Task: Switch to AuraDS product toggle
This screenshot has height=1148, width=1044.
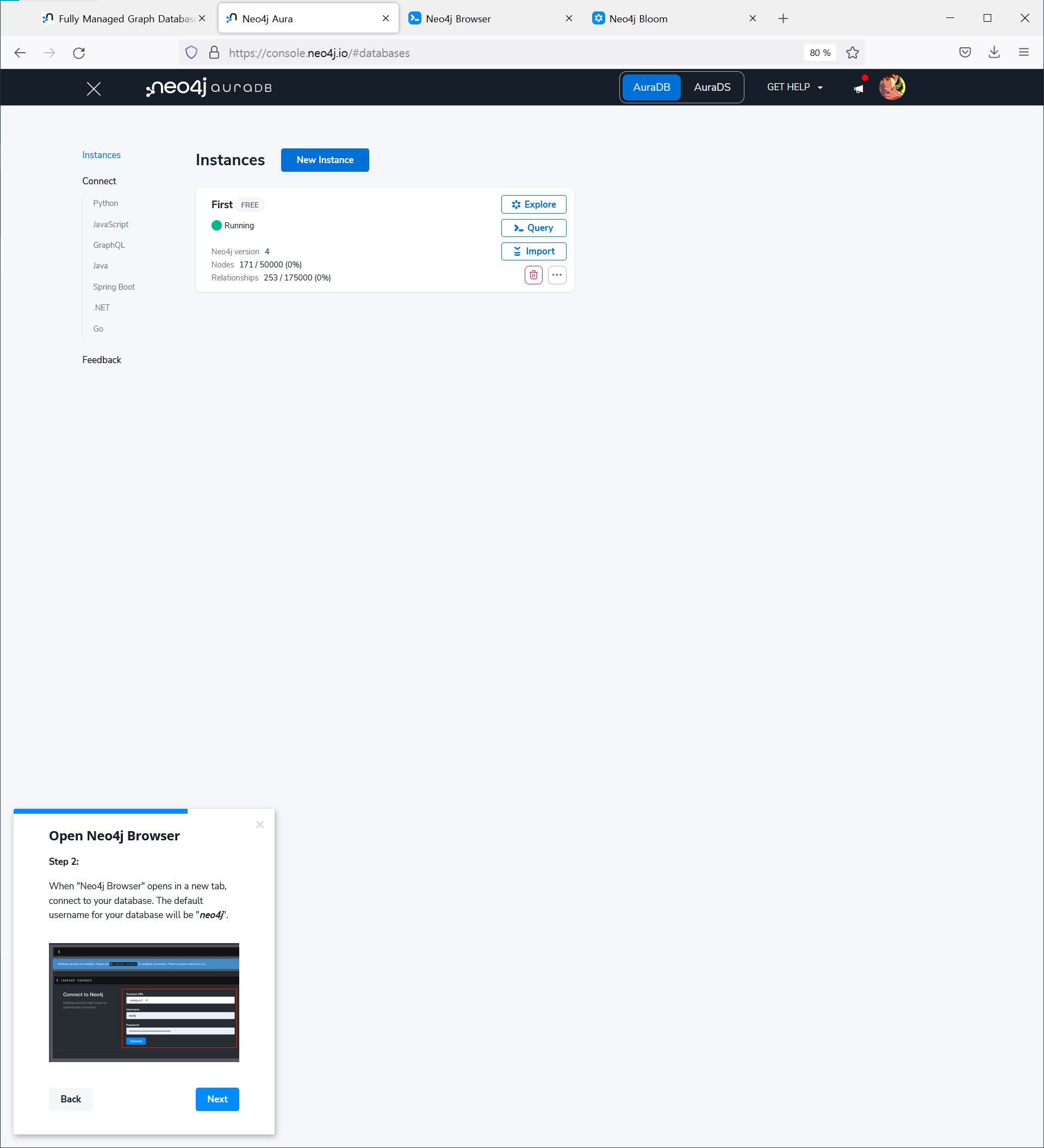Action: coord(711,87)
